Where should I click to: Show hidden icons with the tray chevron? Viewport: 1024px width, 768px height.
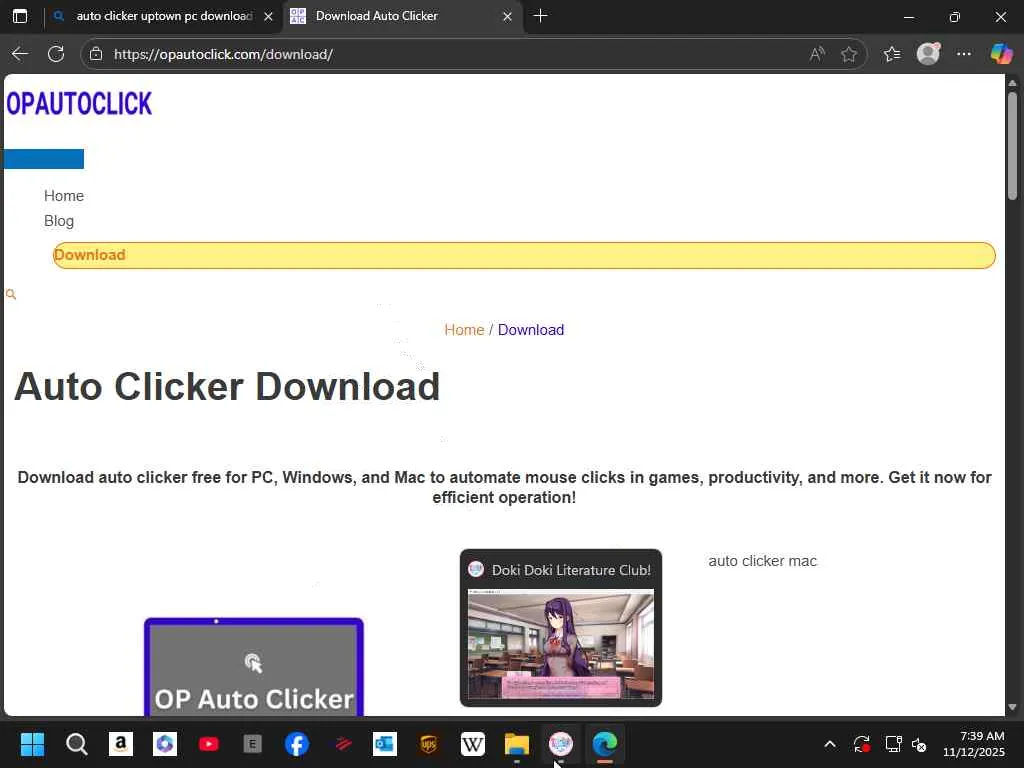click(x=829, y=744)
